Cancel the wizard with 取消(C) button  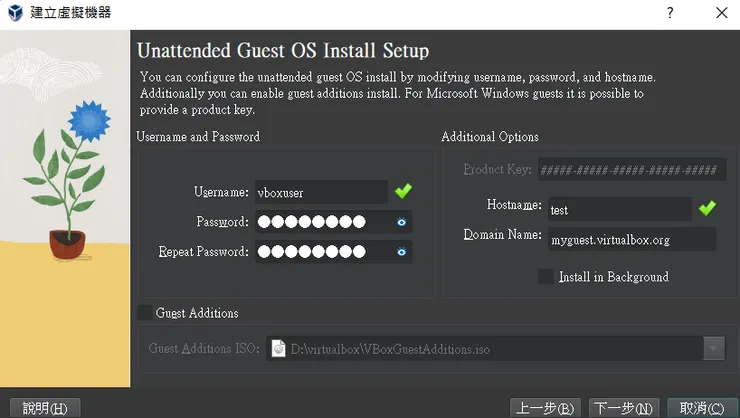point(701,408)
